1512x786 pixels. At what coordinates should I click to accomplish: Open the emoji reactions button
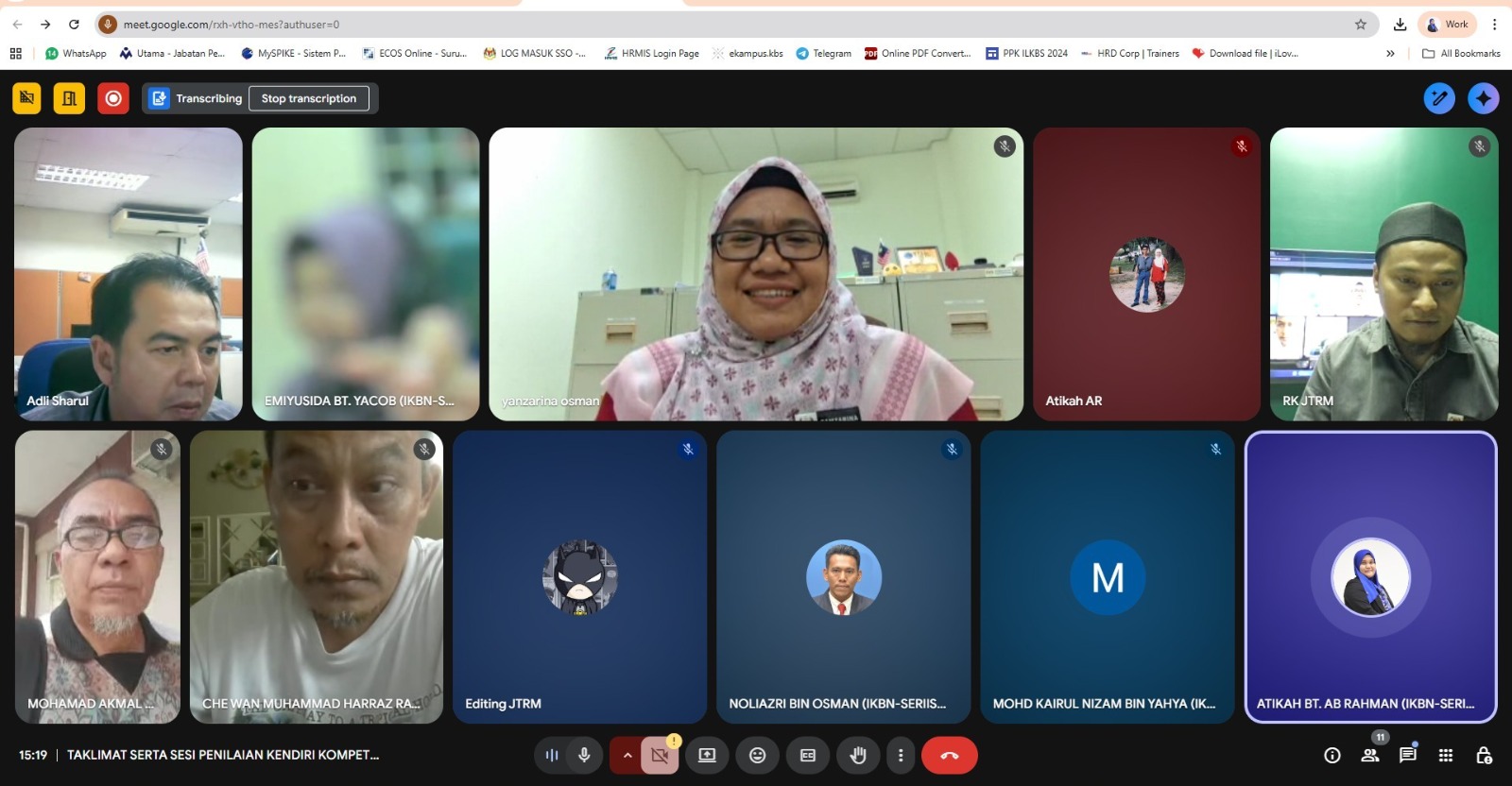757,755
